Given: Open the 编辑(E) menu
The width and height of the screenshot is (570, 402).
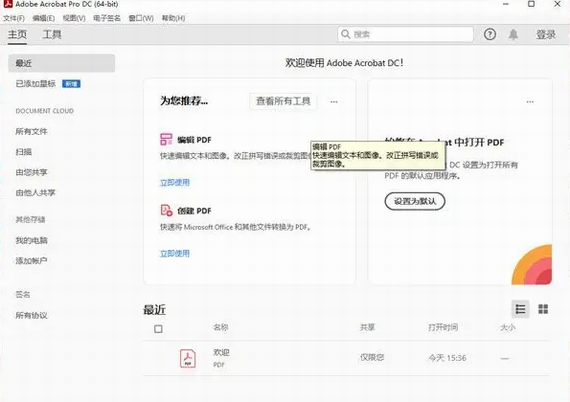Looking at the screenshot, I should point(44,18).
